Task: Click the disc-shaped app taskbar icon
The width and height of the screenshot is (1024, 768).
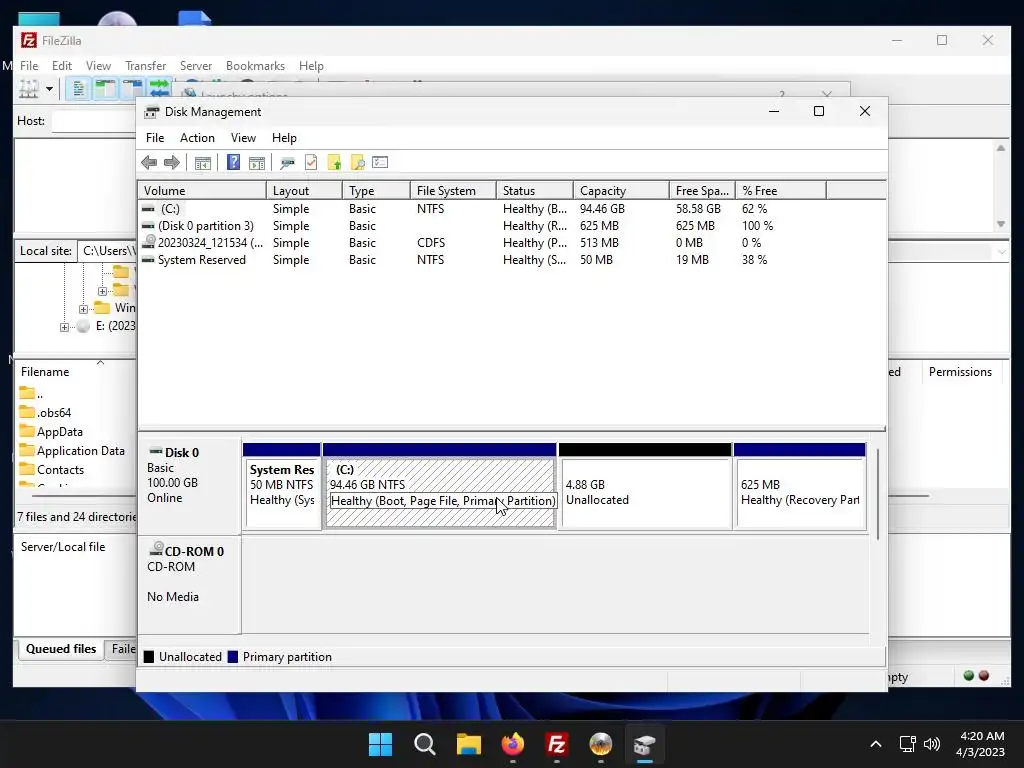Action: pos(601,744)
